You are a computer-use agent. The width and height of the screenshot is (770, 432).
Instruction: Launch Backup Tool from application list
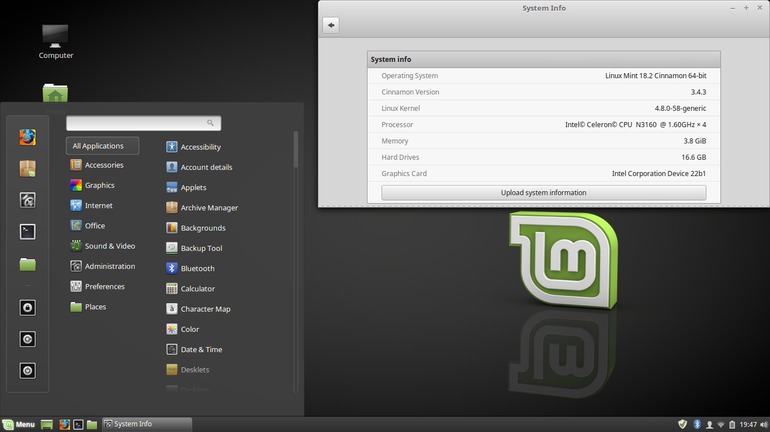click(x=194, y=248)
